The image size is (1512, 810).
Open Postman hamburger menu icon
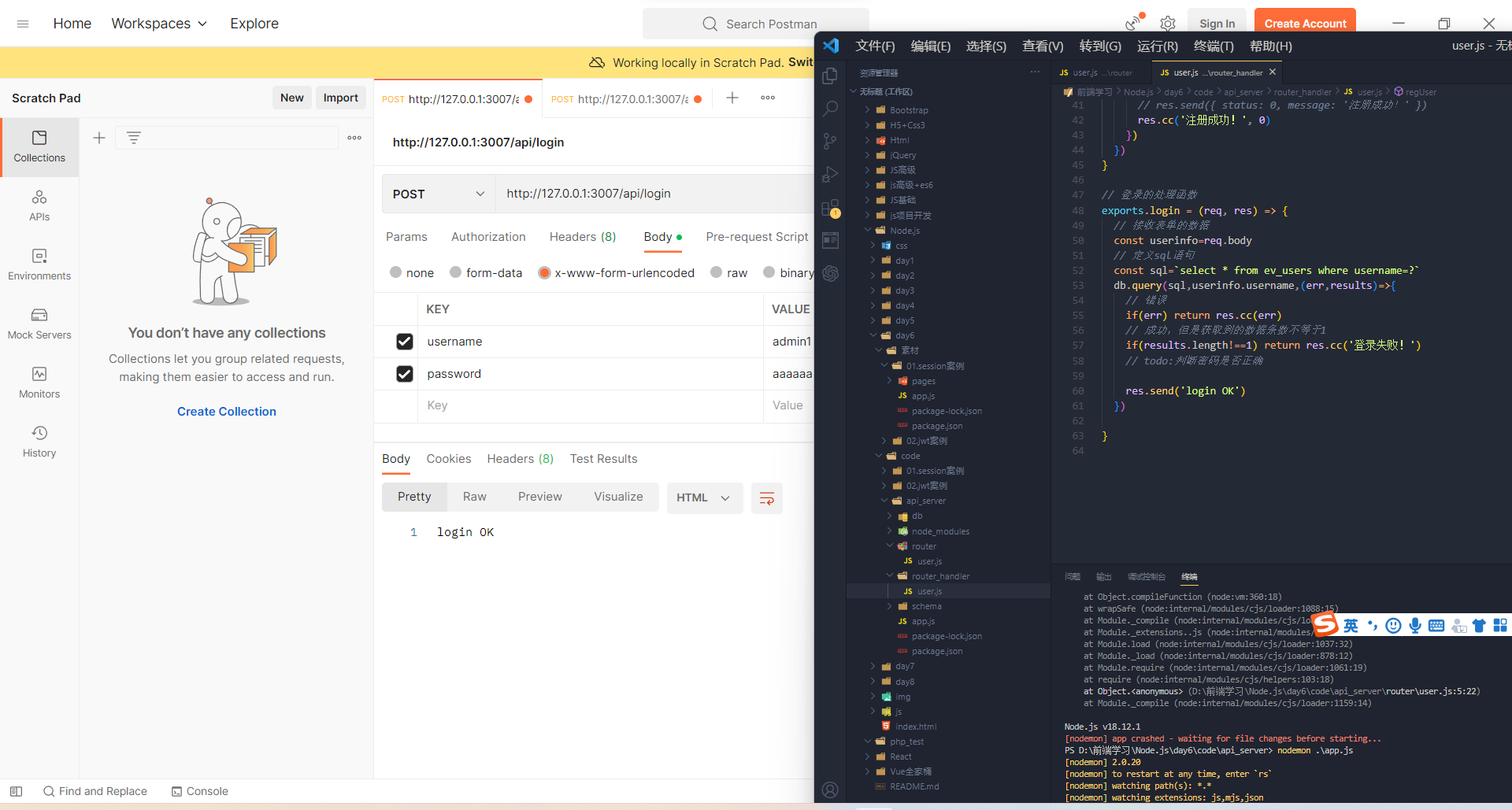point(23,24)
